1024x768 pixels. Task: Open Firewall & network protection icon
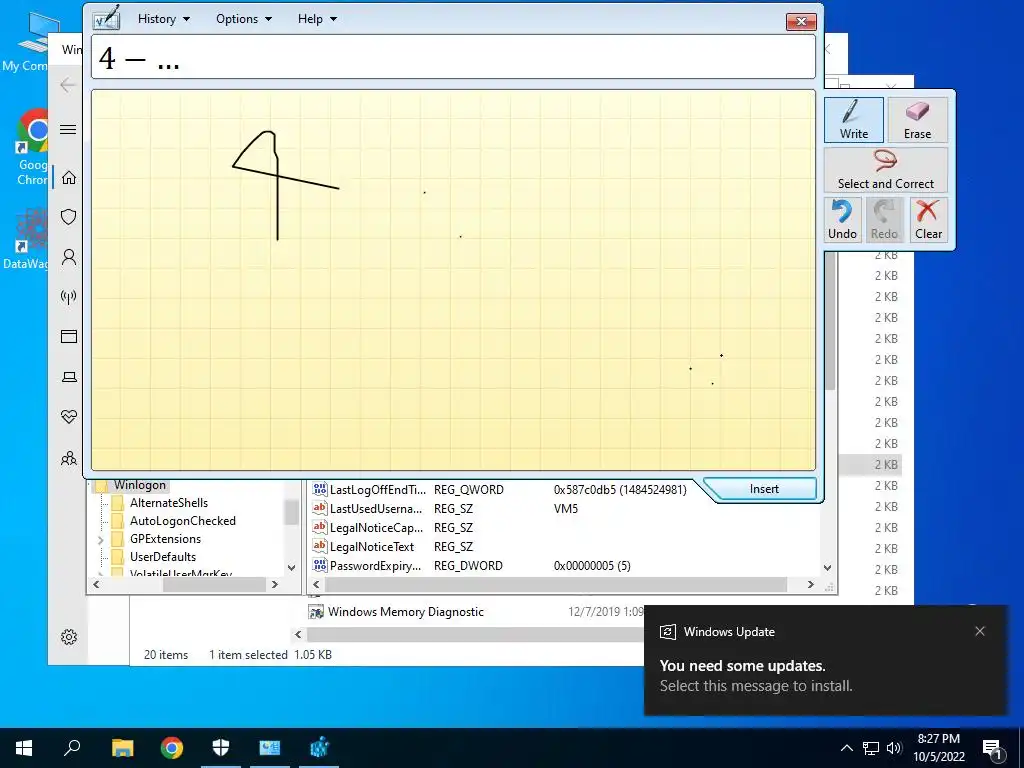point(69,297)
